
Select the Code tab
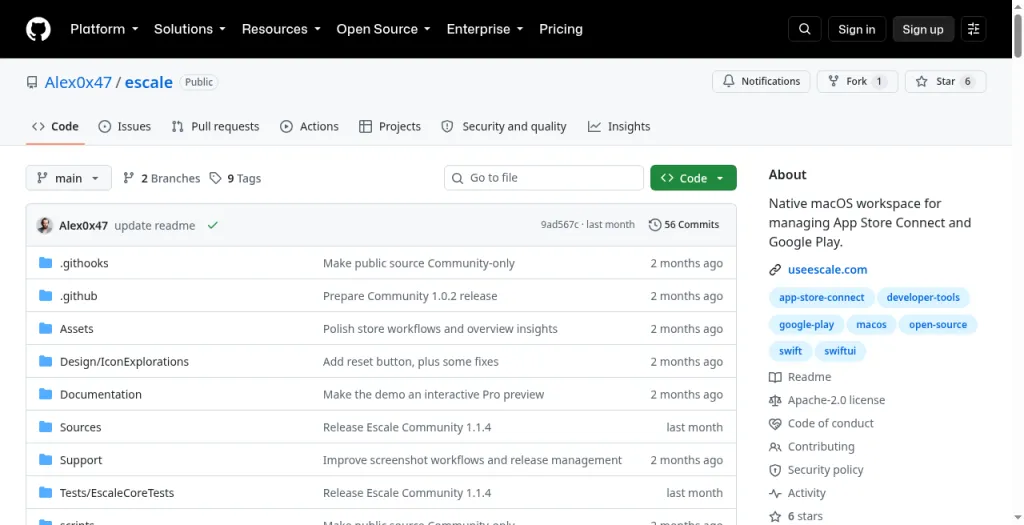pos(56,127)
